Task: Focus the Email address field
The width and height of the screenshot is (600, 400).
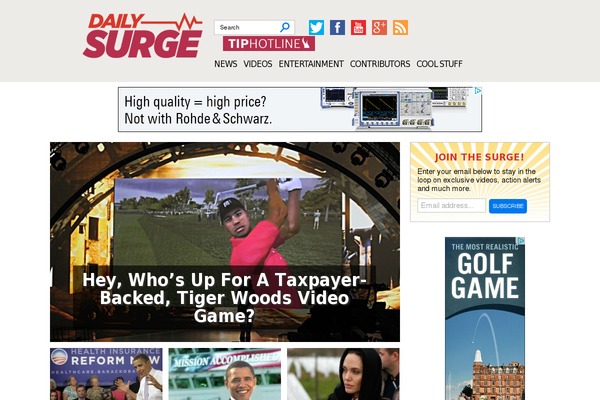Action: (x=452, y=206)
